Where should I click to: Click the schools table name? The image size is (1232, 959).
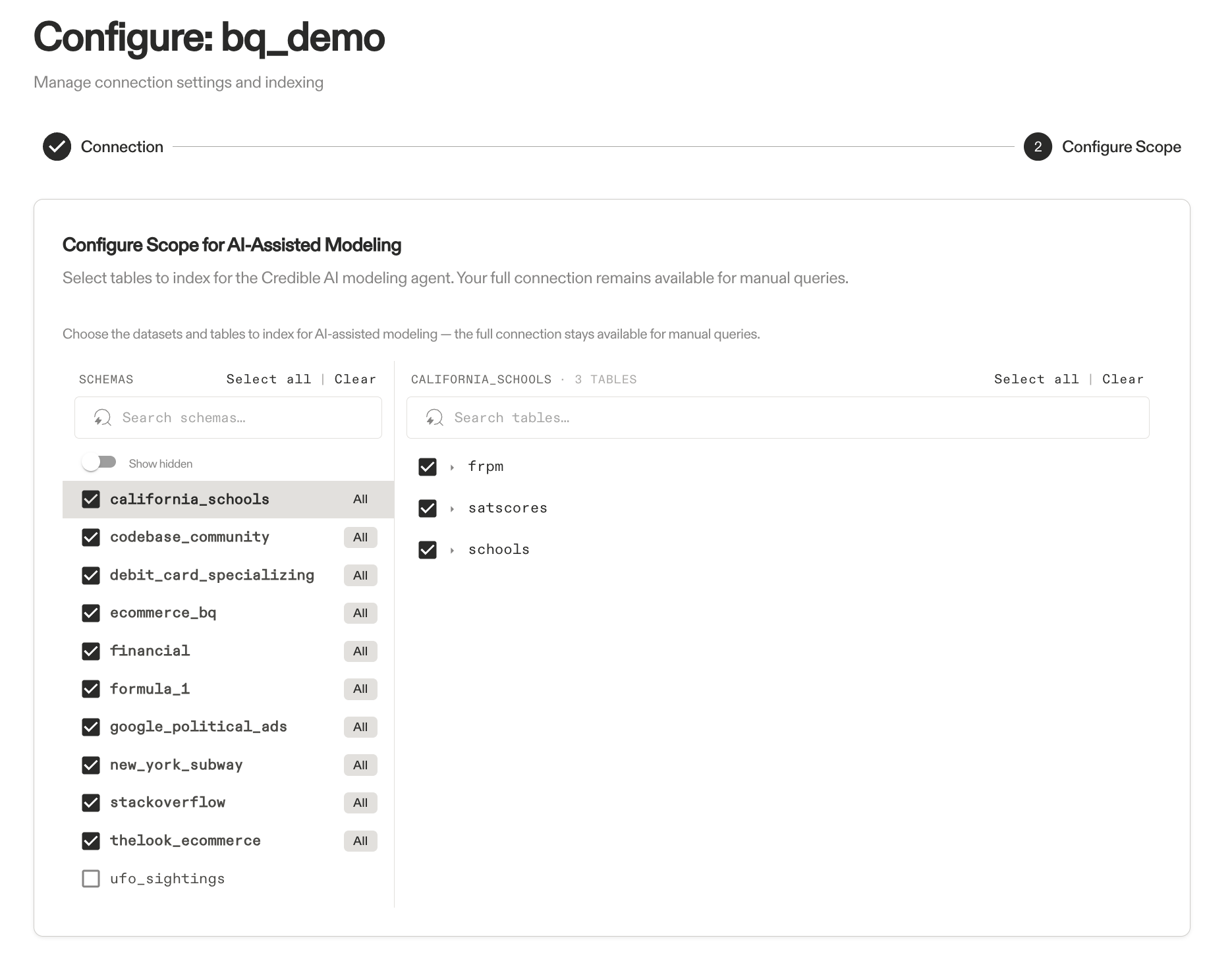(499, 550)
